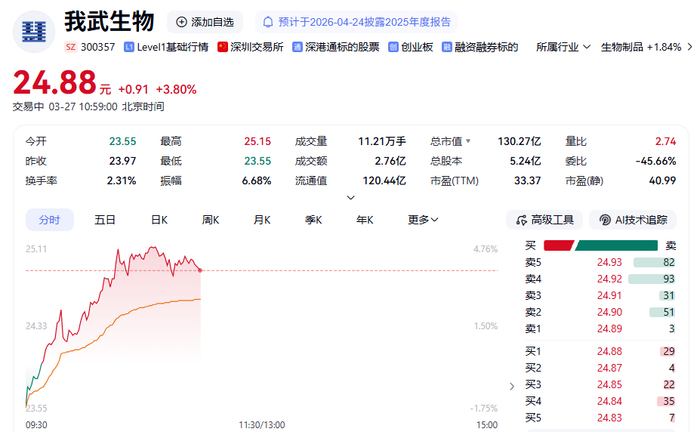Click the 委比 value -45.66%
Screen dimensions: 700x432
pyautogui.click(x=656, y=161)
